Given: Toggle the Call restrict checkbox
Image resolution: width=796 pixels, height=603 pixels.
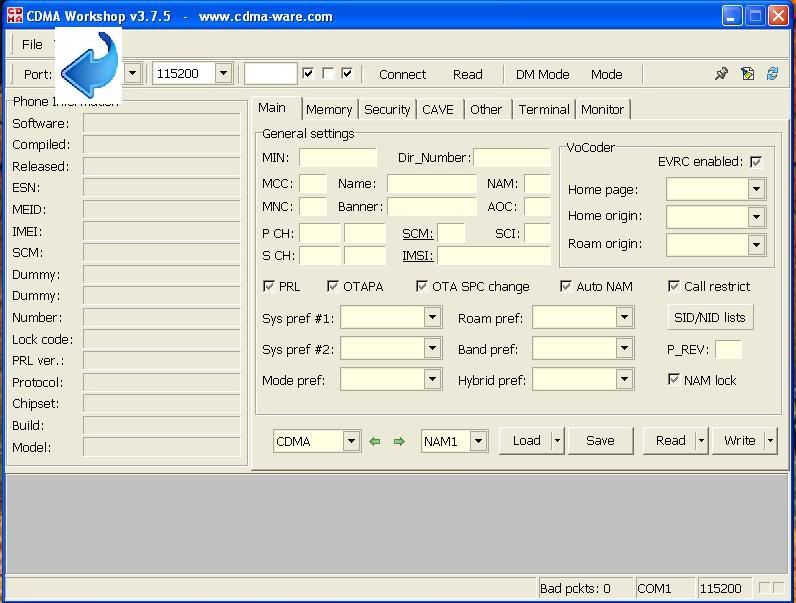Looking at the screenshot, I should tap(674, 286).
